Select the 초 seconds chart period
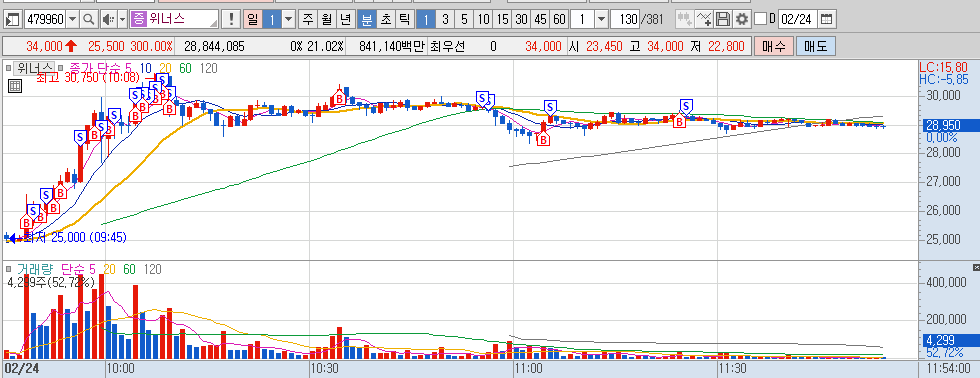Viewport: 980px width, 378px height. 386,19
